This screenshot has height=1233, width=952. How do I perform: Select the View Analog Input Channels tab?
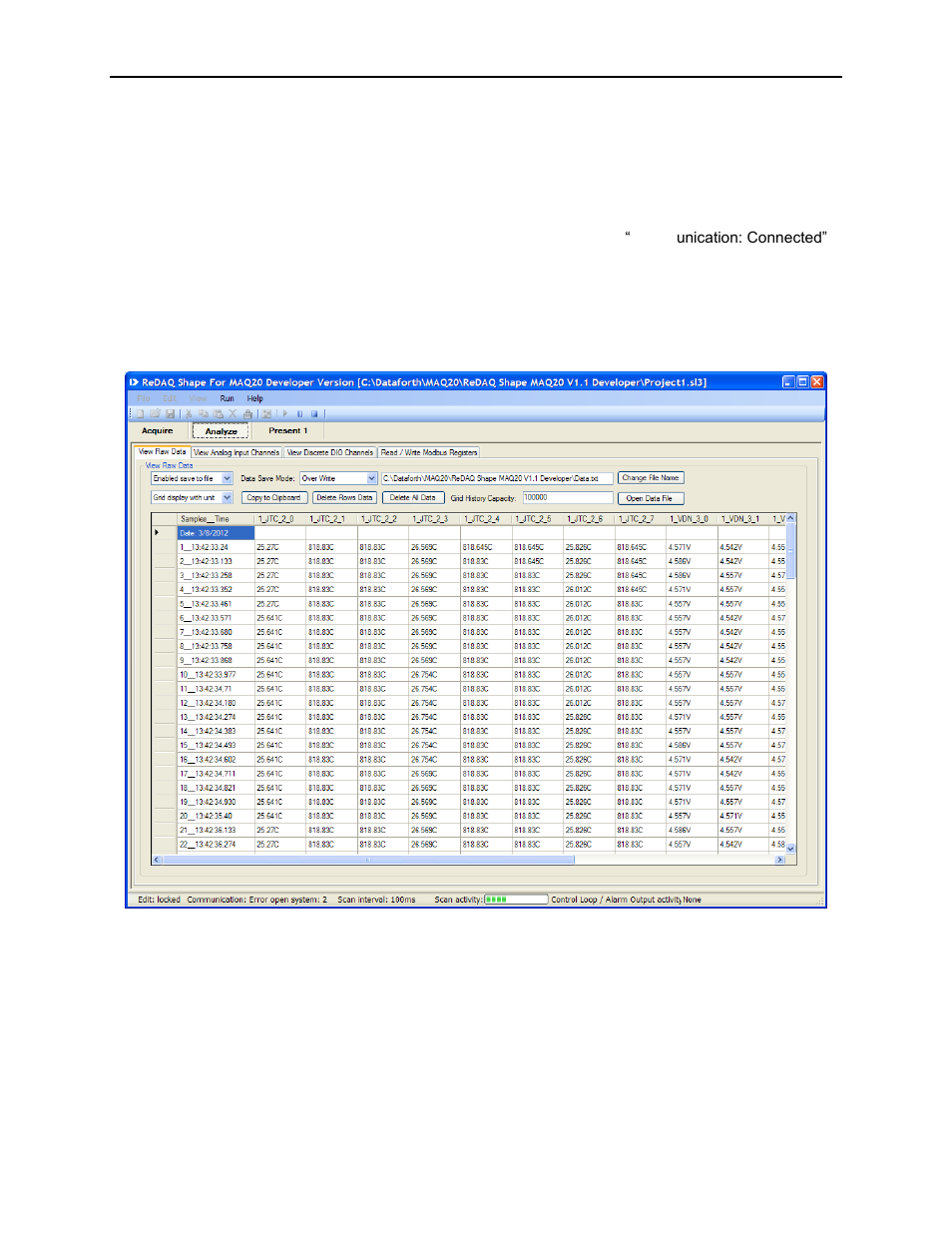[237, 452]
